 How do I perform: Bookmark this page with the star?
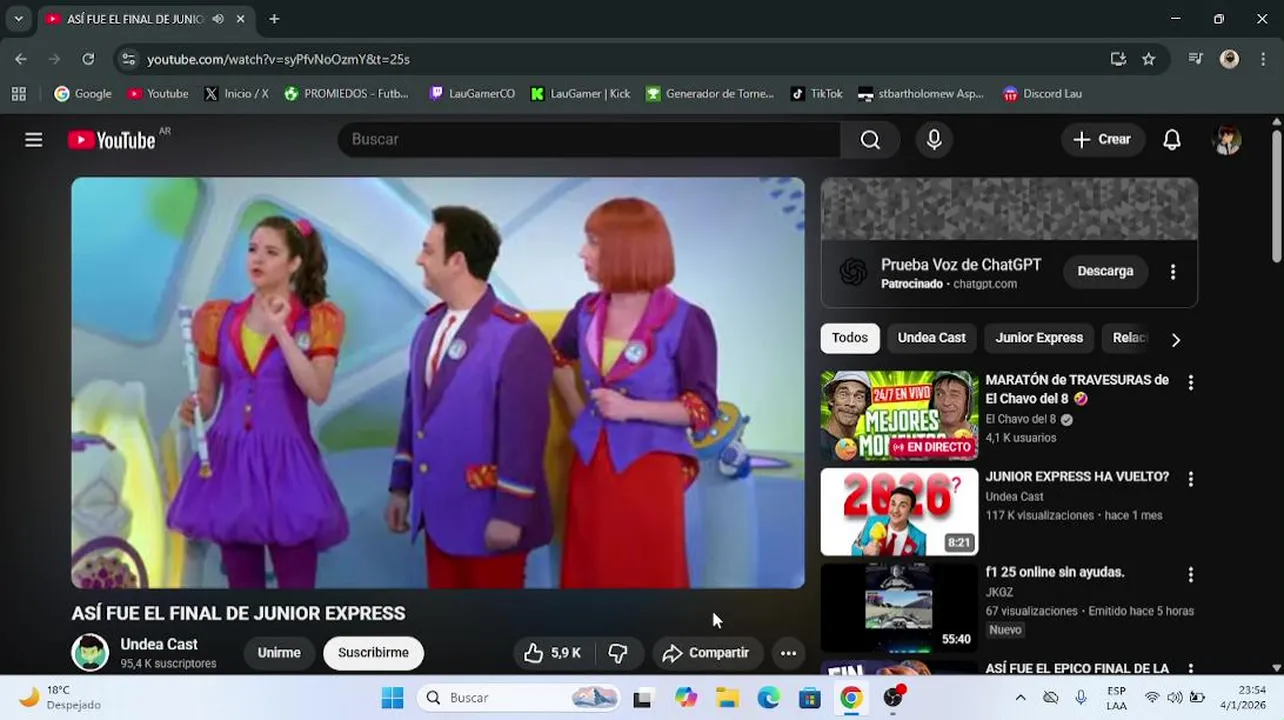point(1149,59)
